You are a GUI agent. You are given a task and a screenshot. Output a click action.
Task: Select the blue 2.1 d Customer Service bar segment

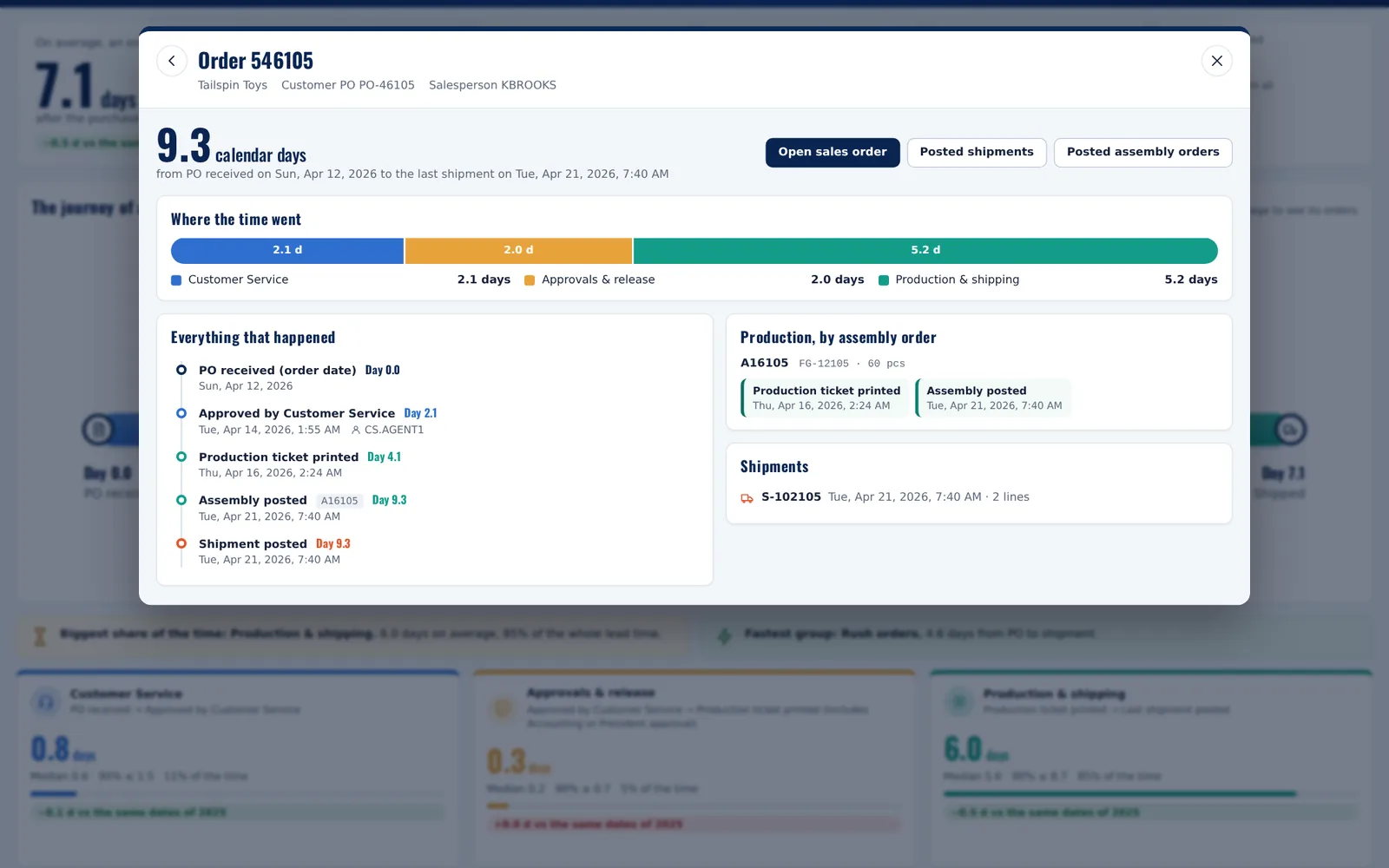pos(287,250)
